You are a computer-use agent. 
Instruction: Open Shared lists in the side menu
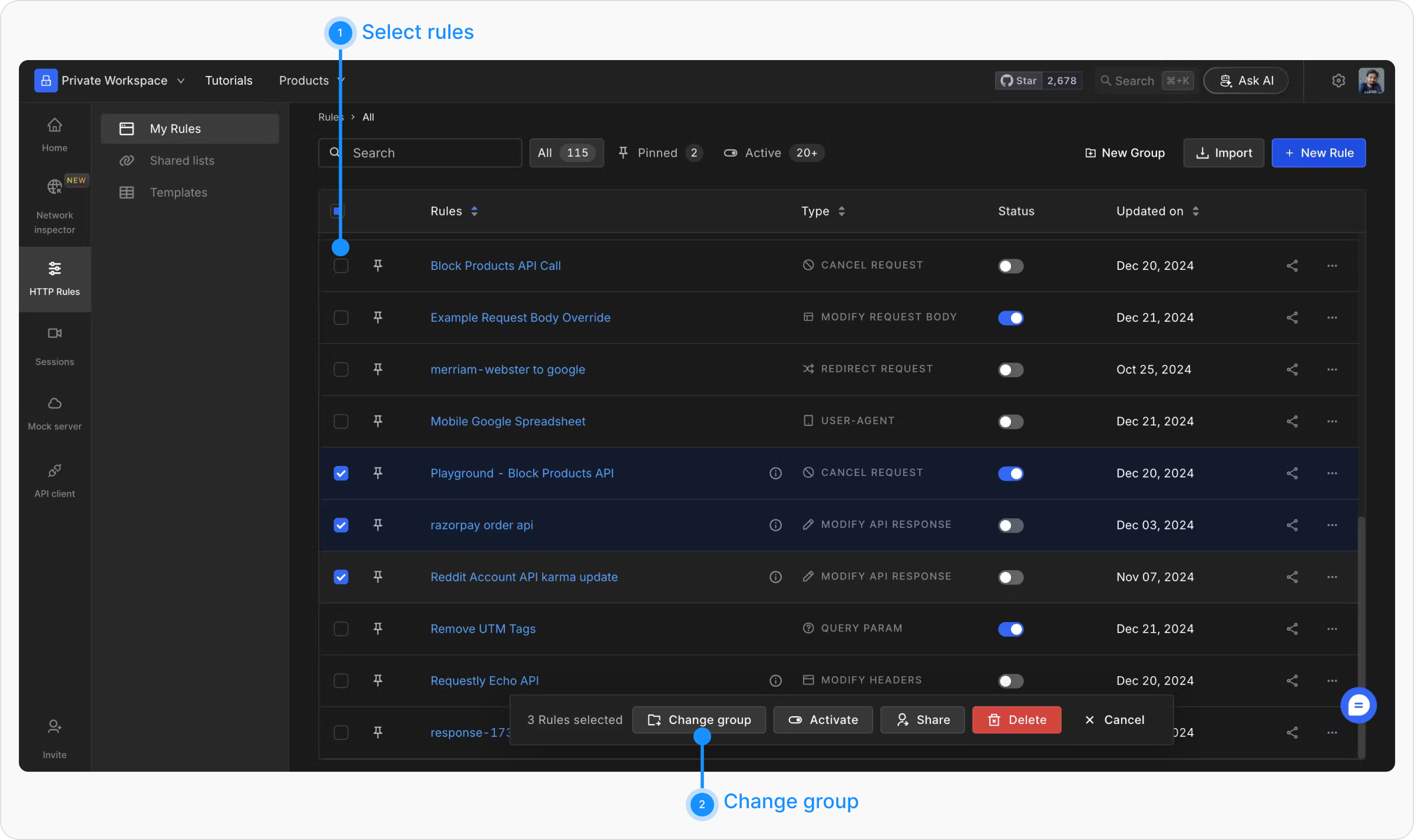(181, 160)
